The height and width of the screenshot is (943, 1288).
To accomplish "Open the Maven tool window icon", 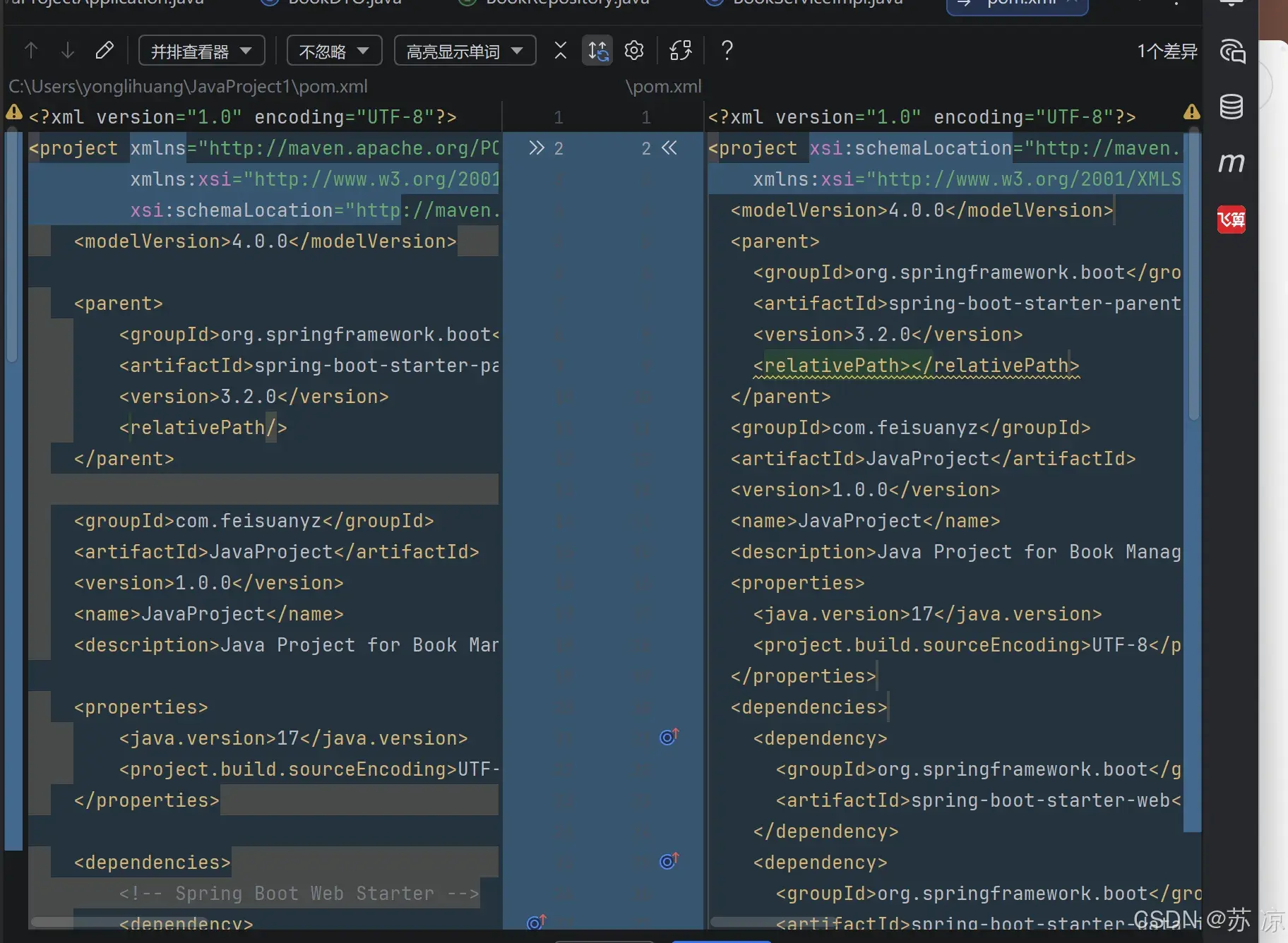I will click(1232, 163).
